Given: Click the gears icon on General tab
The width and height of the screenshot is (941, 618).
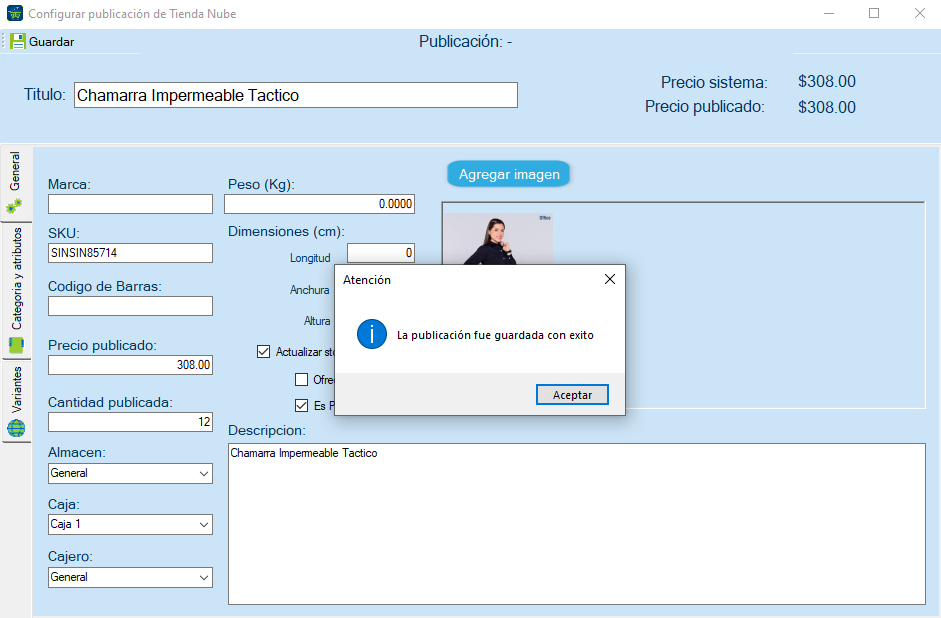Looking at the screenshot, I should point(14,206).
